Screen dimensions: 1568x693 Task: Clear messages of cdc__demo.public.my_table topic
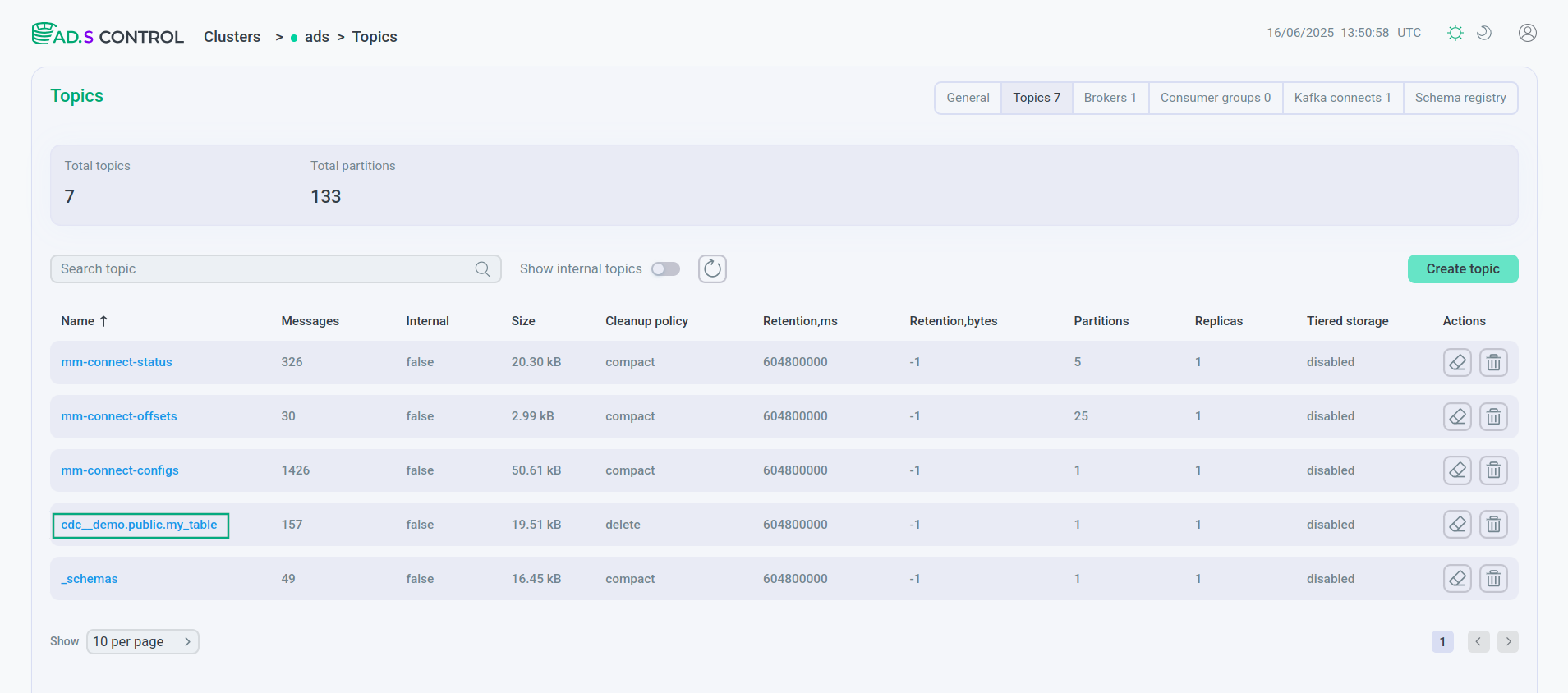pos(1457,525)
